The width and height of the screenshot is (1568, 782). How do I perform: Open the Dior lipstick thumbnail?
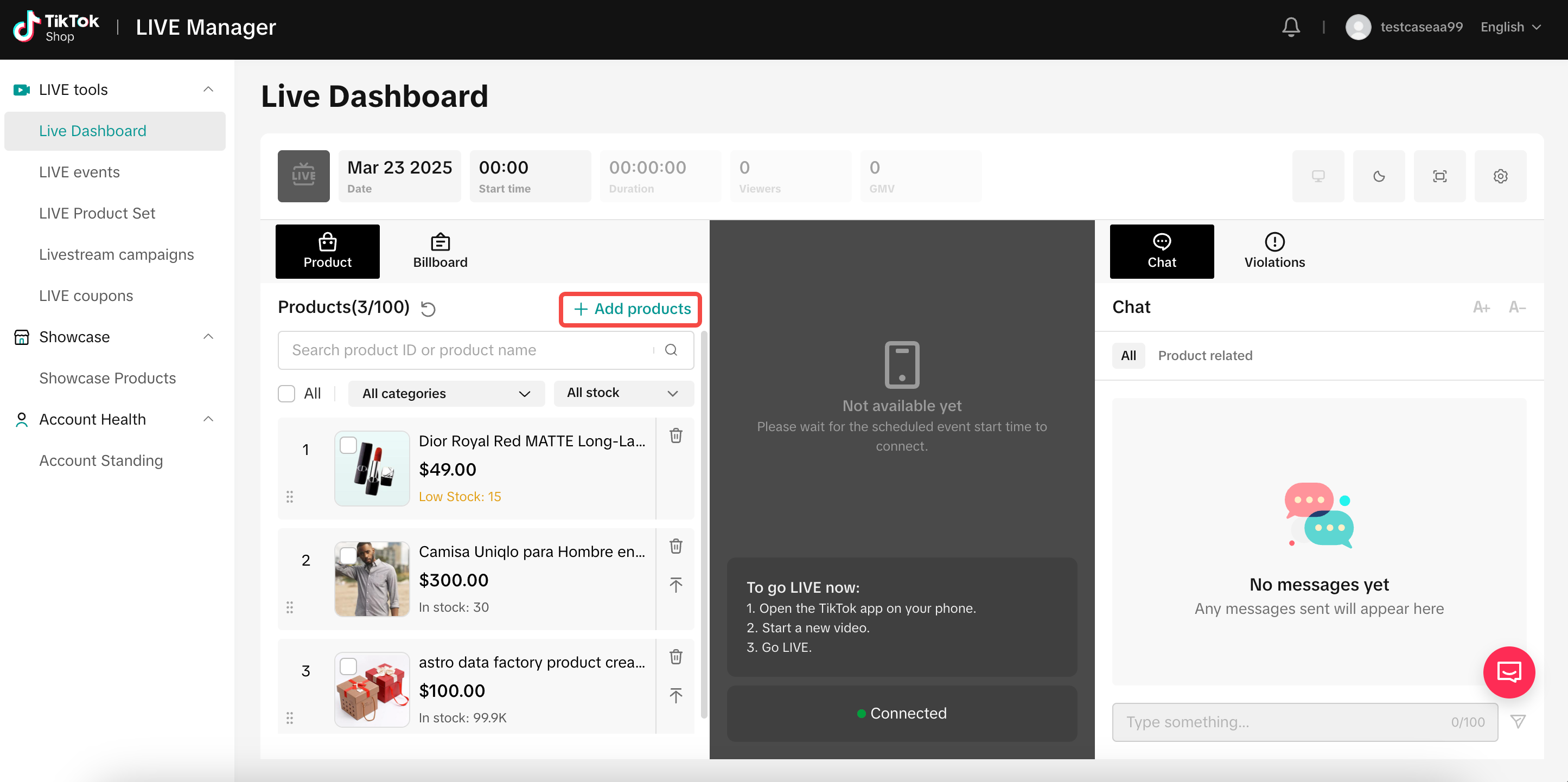[372, 469]
